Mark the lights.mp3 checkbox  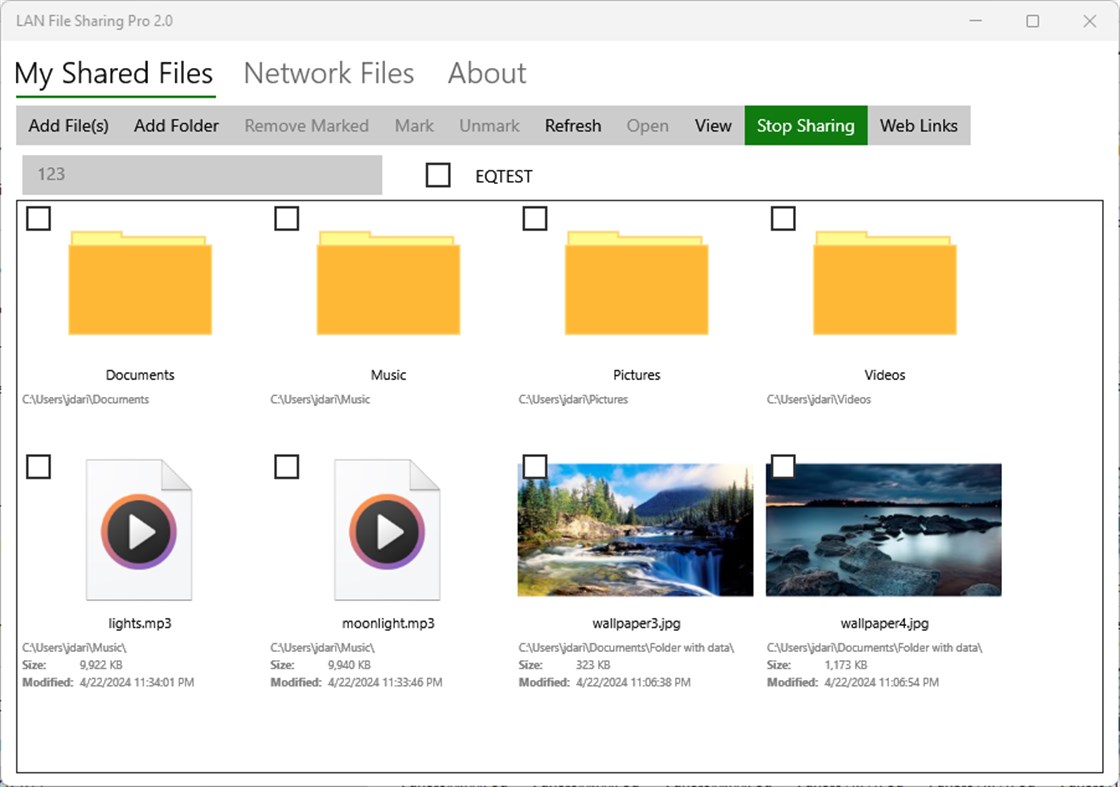tap(38, 467)
